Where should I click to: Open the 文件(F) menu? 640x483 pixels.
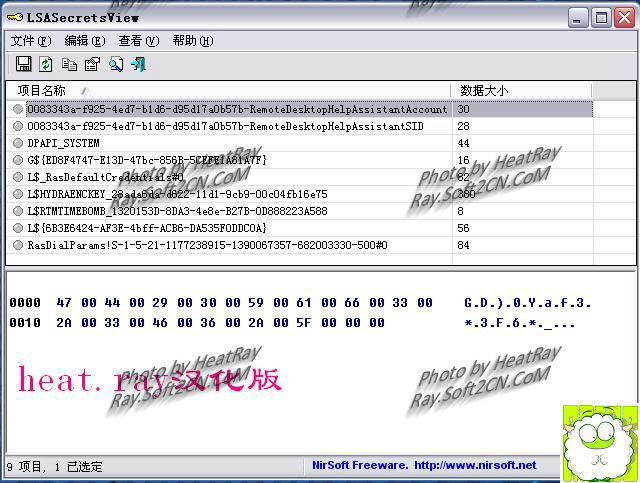click(31, 41)
